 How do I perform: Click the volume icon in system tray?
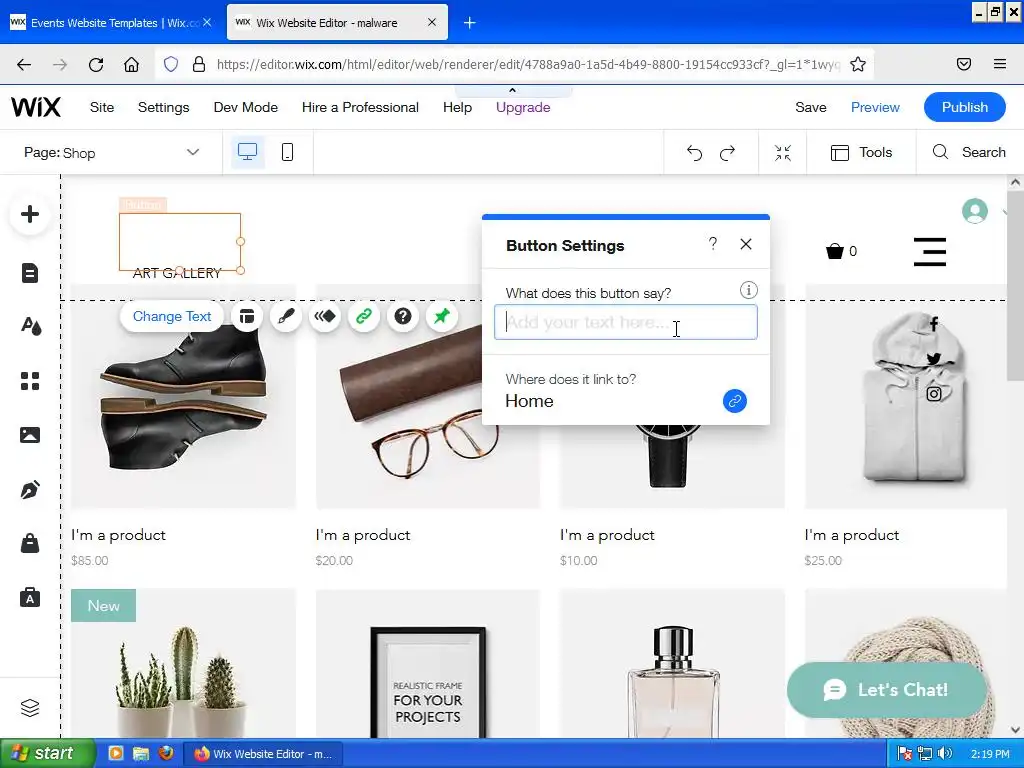[945, 754]
